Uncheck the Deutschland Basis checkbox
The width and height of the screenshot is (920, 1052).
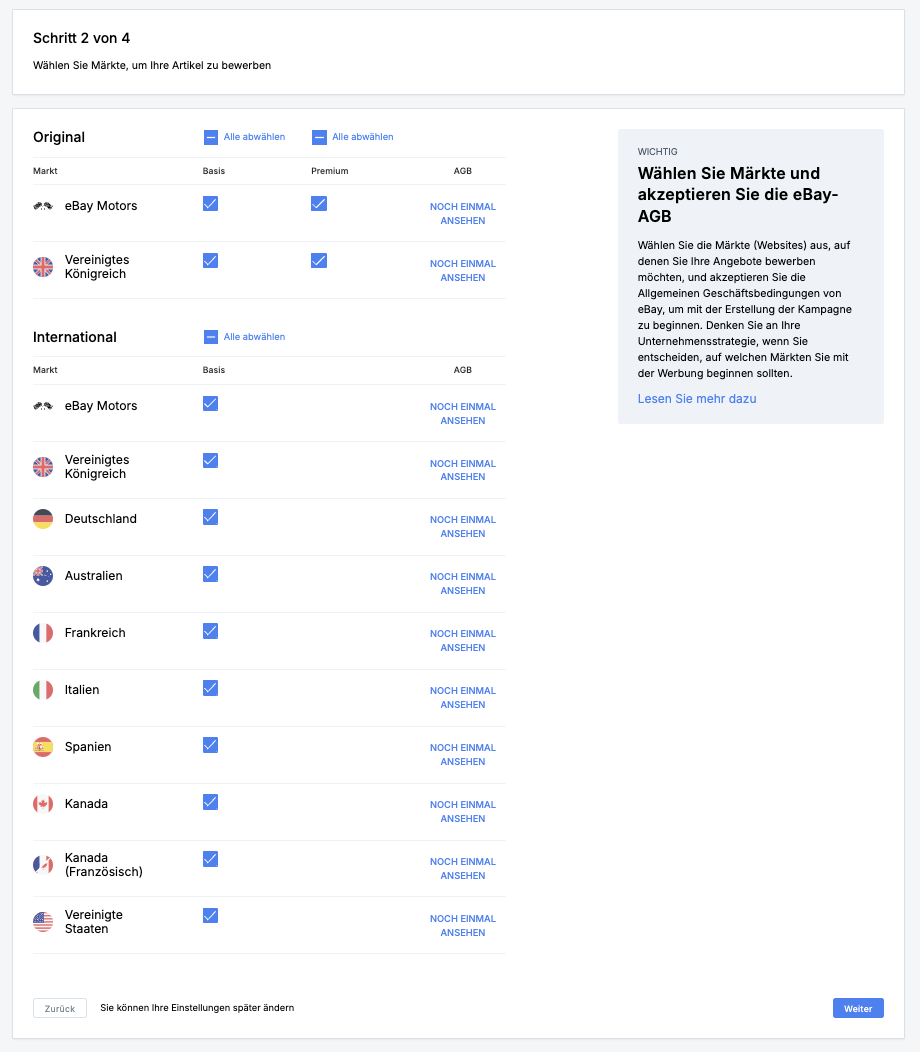(x=211, y=517)
